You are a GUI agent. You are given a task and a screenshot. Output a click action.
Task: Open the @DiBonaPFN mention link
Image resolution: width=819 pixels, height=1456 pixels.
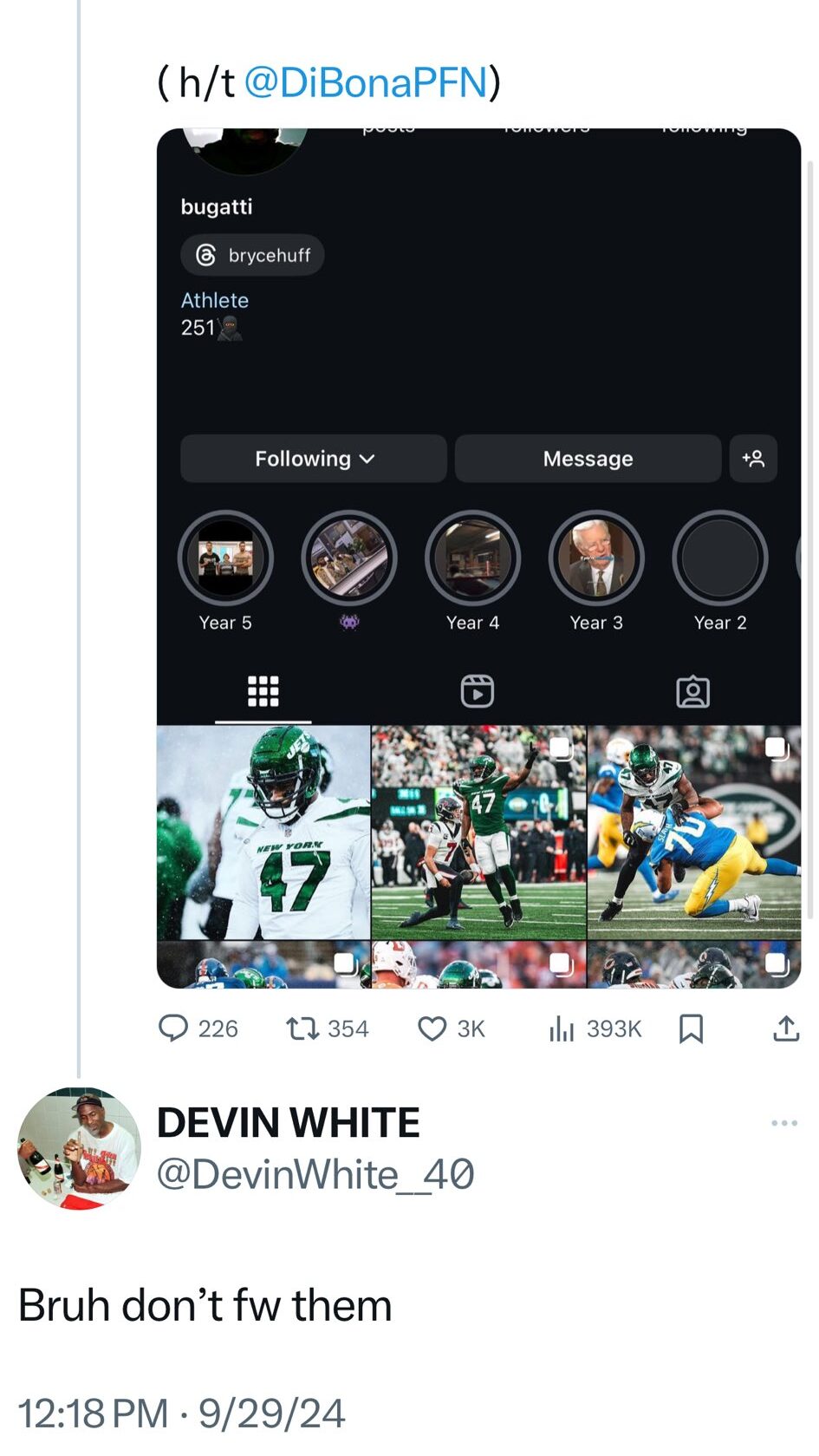366,82
